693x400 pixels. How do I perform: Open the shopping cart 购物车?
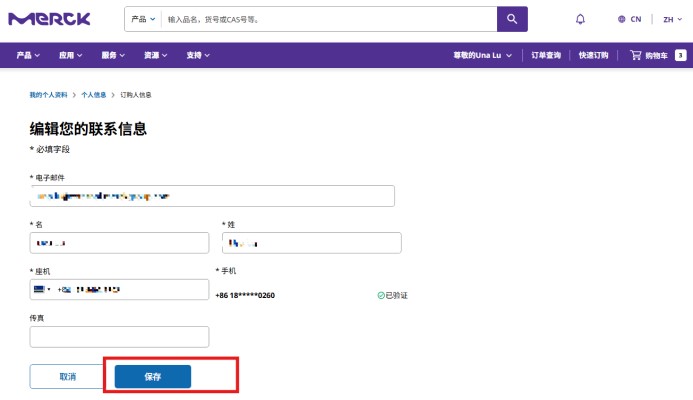click(x=650, y=55)
